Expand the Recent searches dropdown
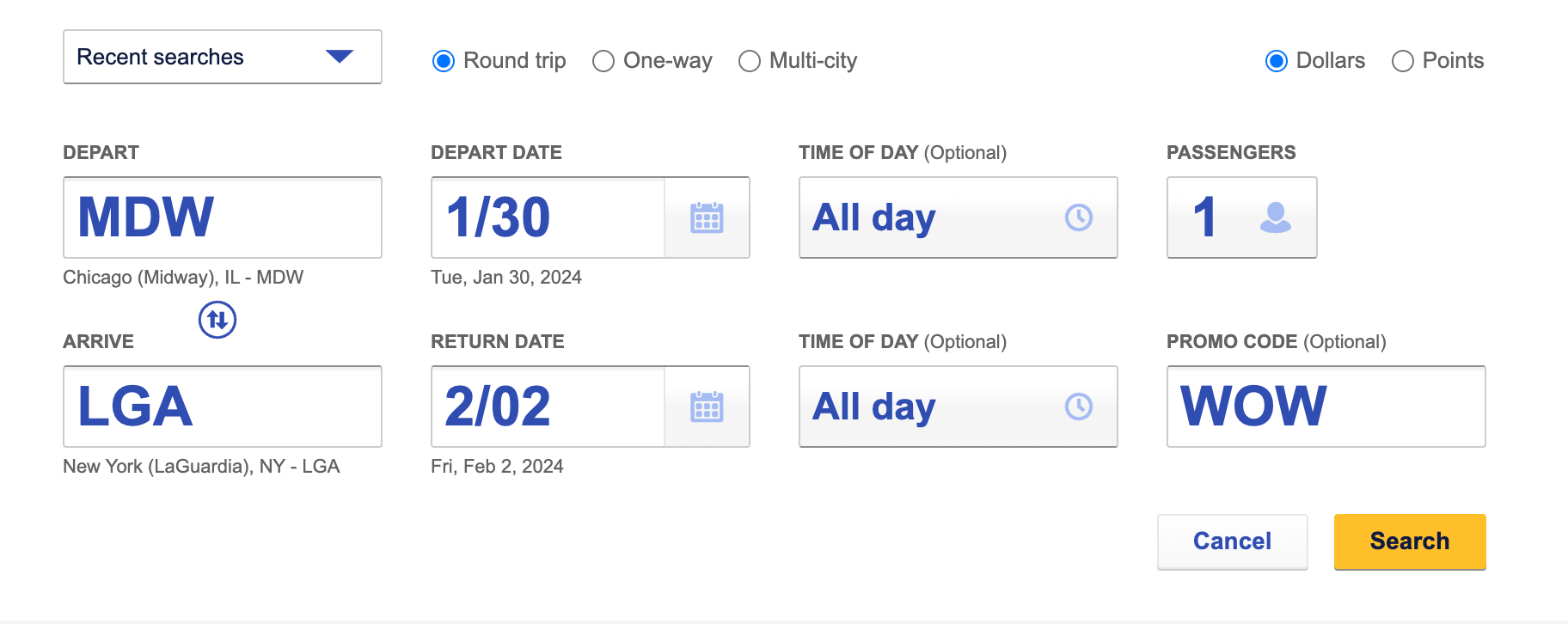The width and height of the screenshot is (1568, 624). pyautogui.click(x=222, y=57)
